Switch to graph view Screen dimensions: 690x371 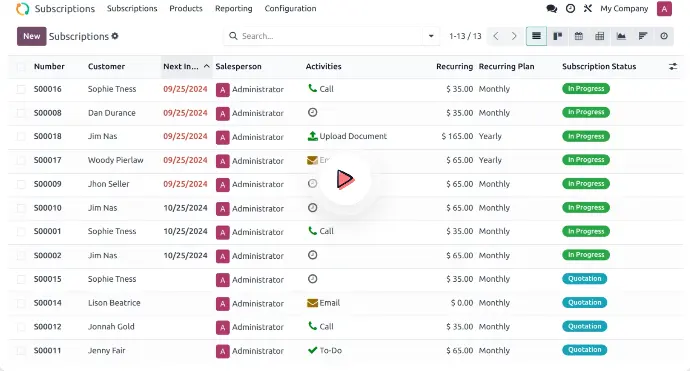(x=621, y=36)
